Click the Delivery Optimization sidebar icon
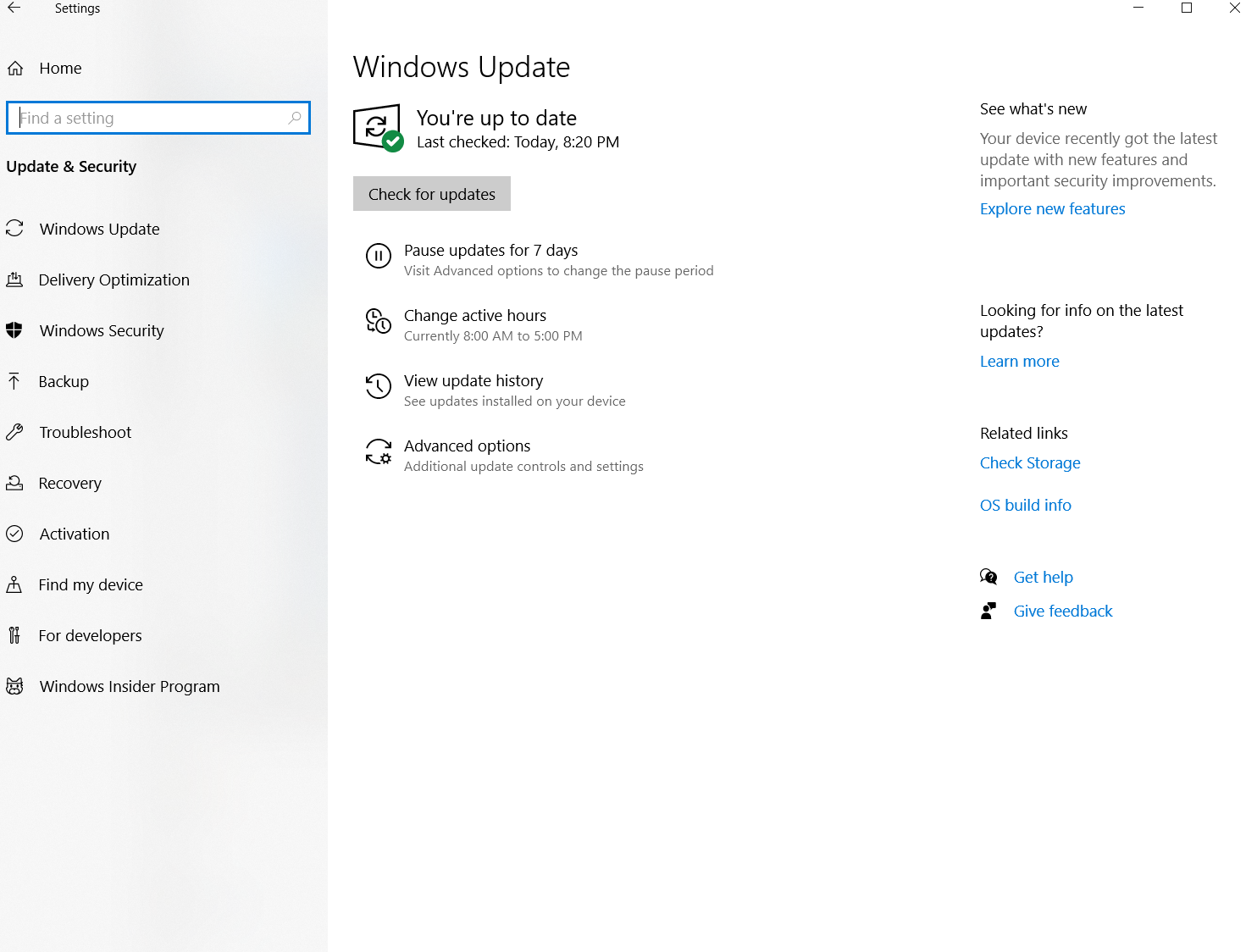 [x=14, y=280]
